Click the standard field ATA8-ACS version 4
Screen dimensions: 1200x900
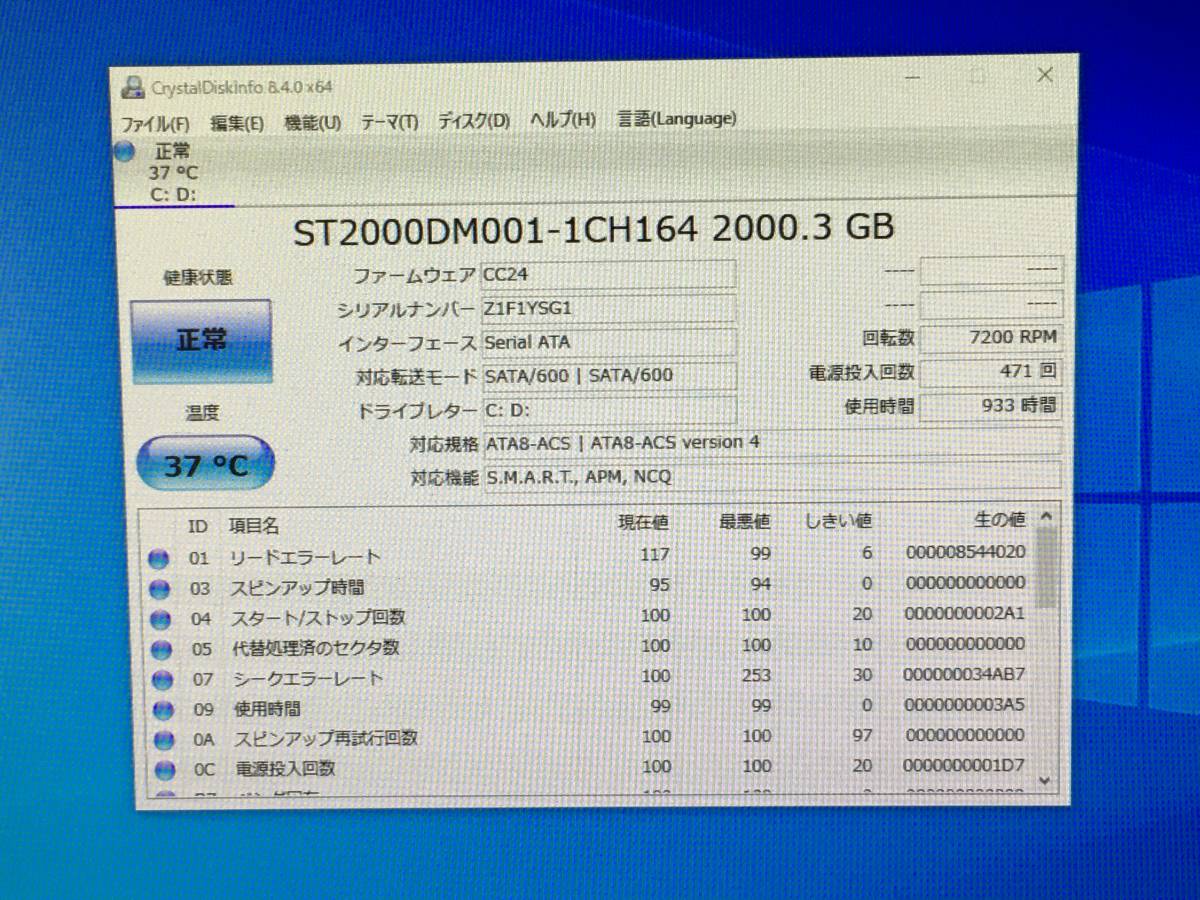[x=772, y=442]
